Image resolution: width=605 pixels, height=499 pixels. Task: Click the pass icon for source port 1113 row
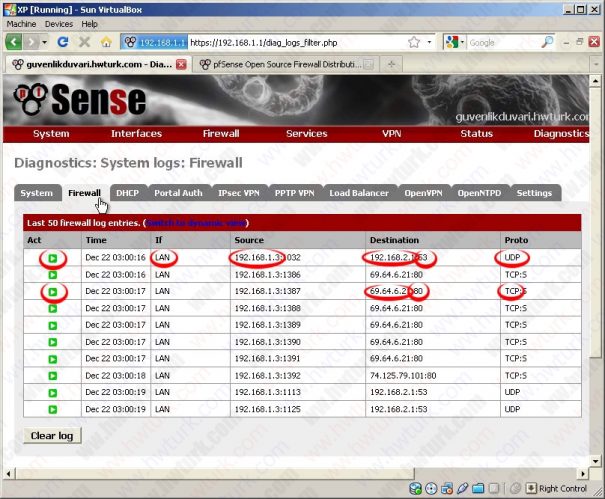click(x=53, y=393)
